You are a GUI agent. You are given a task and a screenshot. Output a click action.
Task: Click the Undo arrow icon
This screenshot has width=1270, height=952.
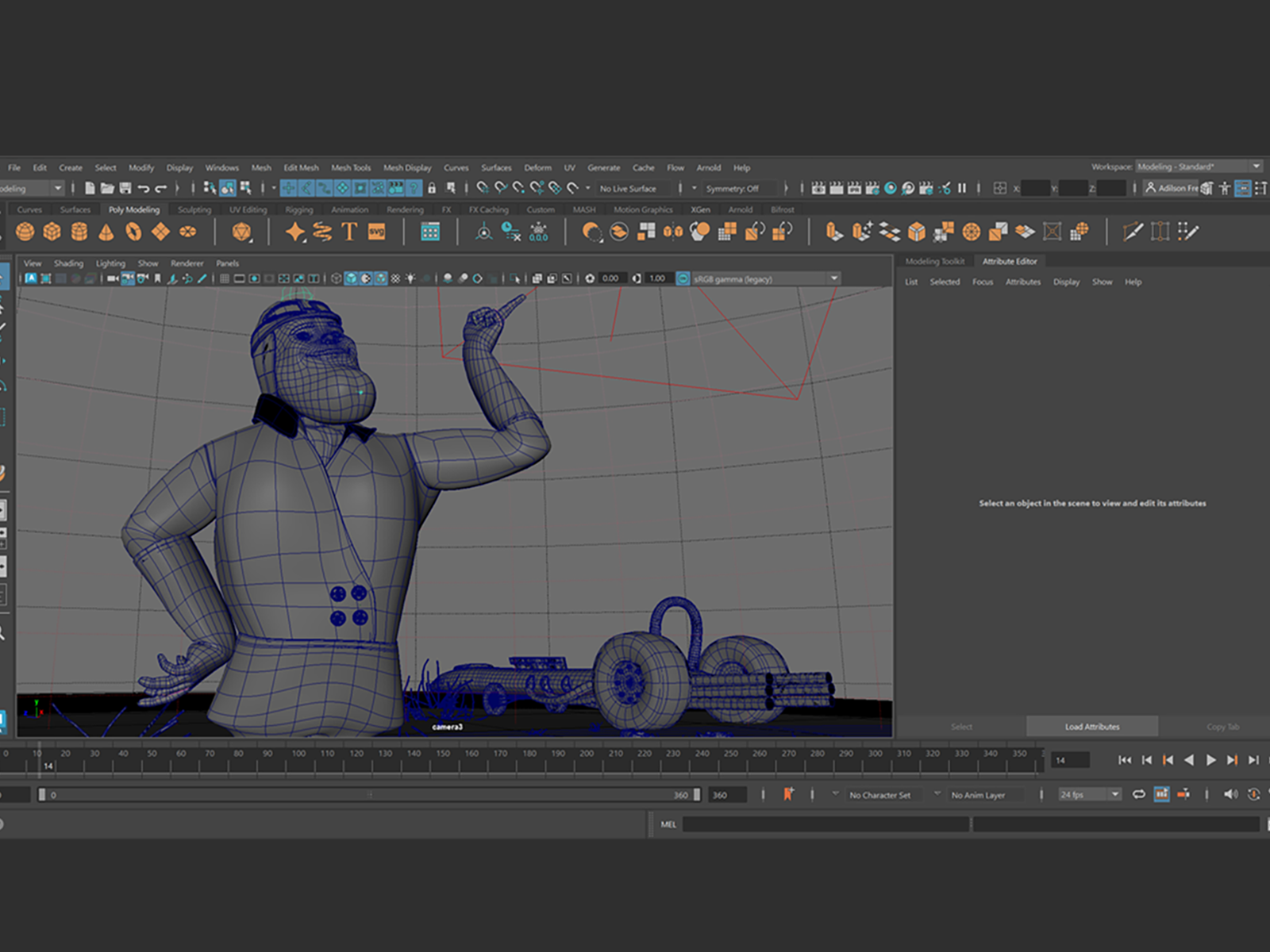144,188
